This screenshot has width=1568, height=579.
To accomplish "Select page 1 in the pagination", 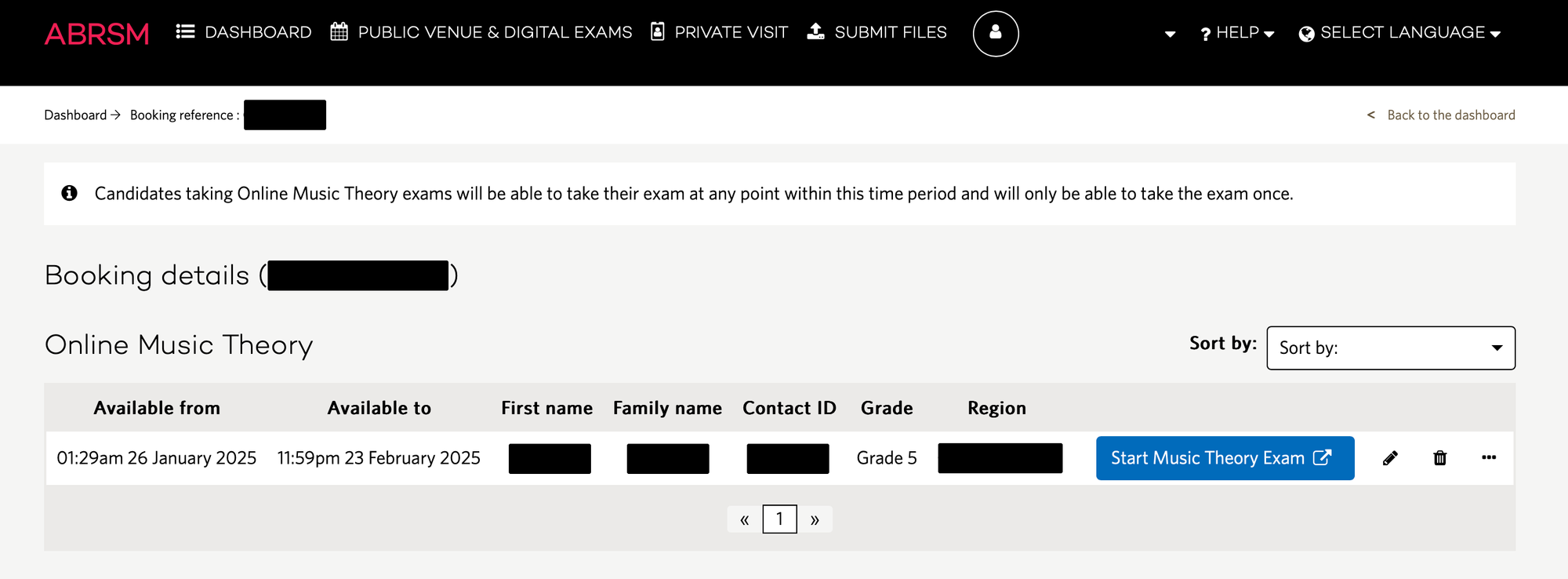I will [x=779, y=519].
